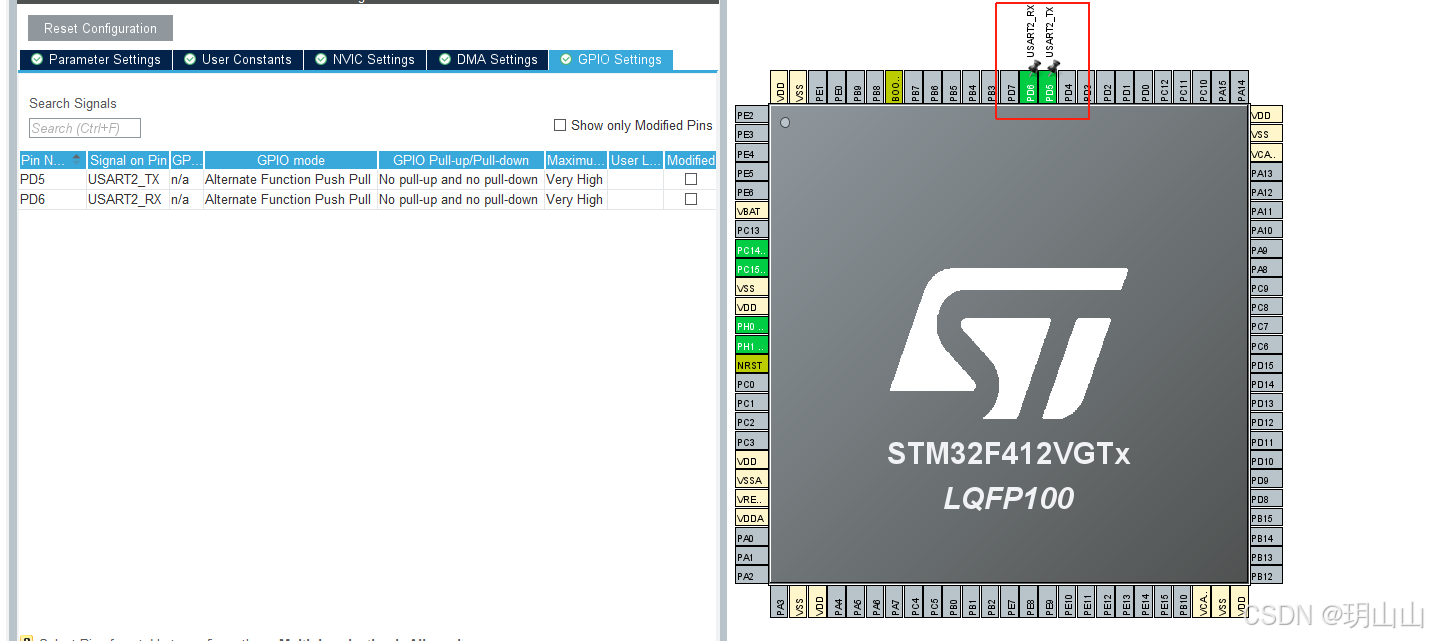Viewport: 1430px width, 641px height.
Task: Click the Search Signals input field
Action: [x=84, y=127]
